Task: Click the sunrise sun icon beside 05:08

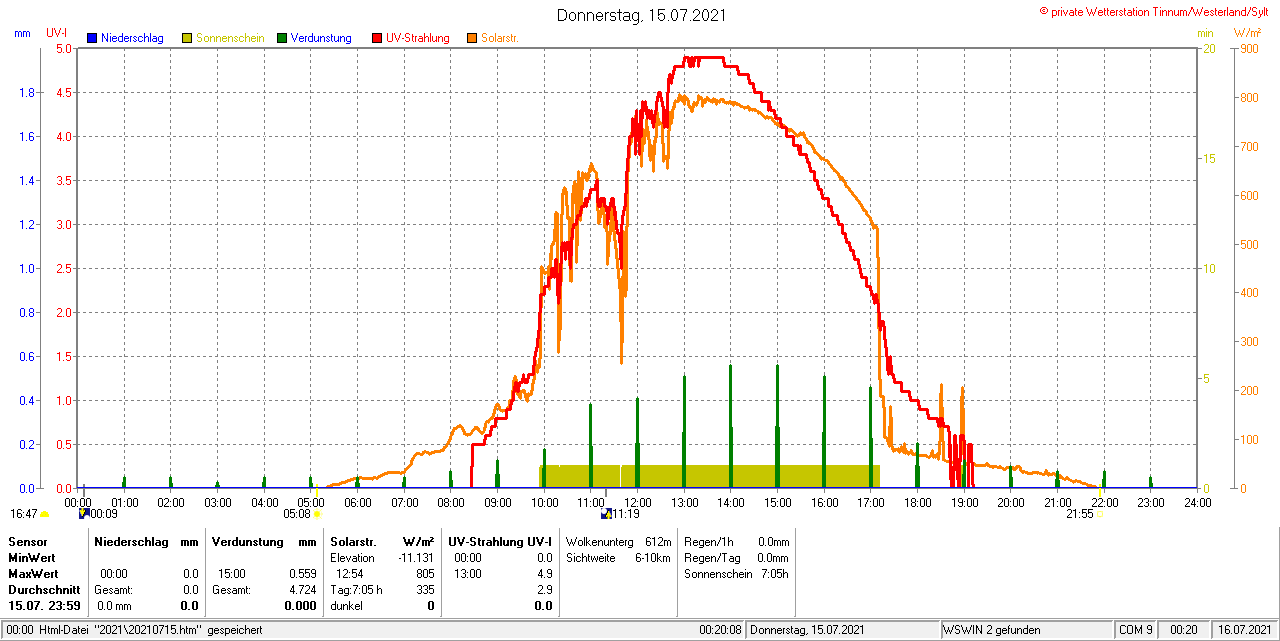Action: 317,514
